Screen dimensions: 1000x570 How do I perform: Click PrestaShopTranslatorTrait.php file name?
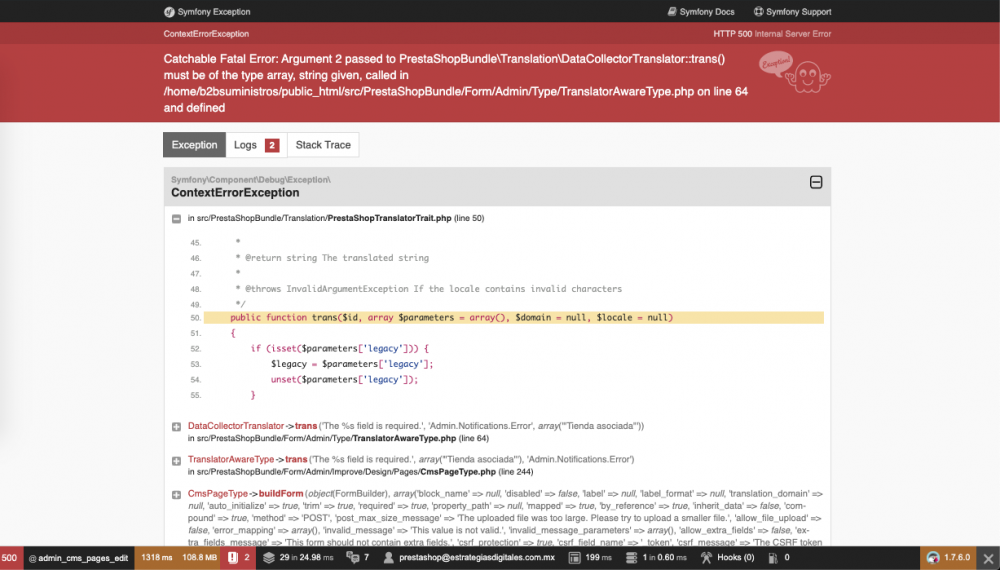[x=390, y=218]
